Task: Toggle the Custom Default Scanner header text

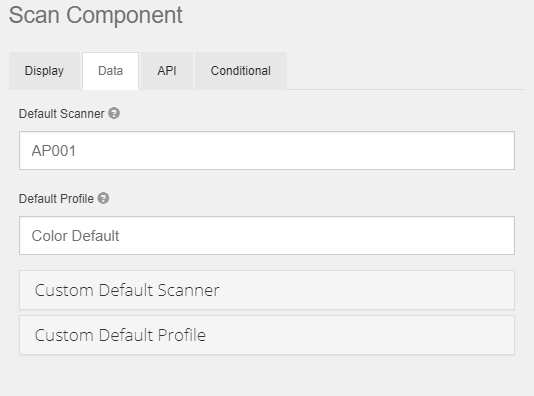Action: (127, 290)
